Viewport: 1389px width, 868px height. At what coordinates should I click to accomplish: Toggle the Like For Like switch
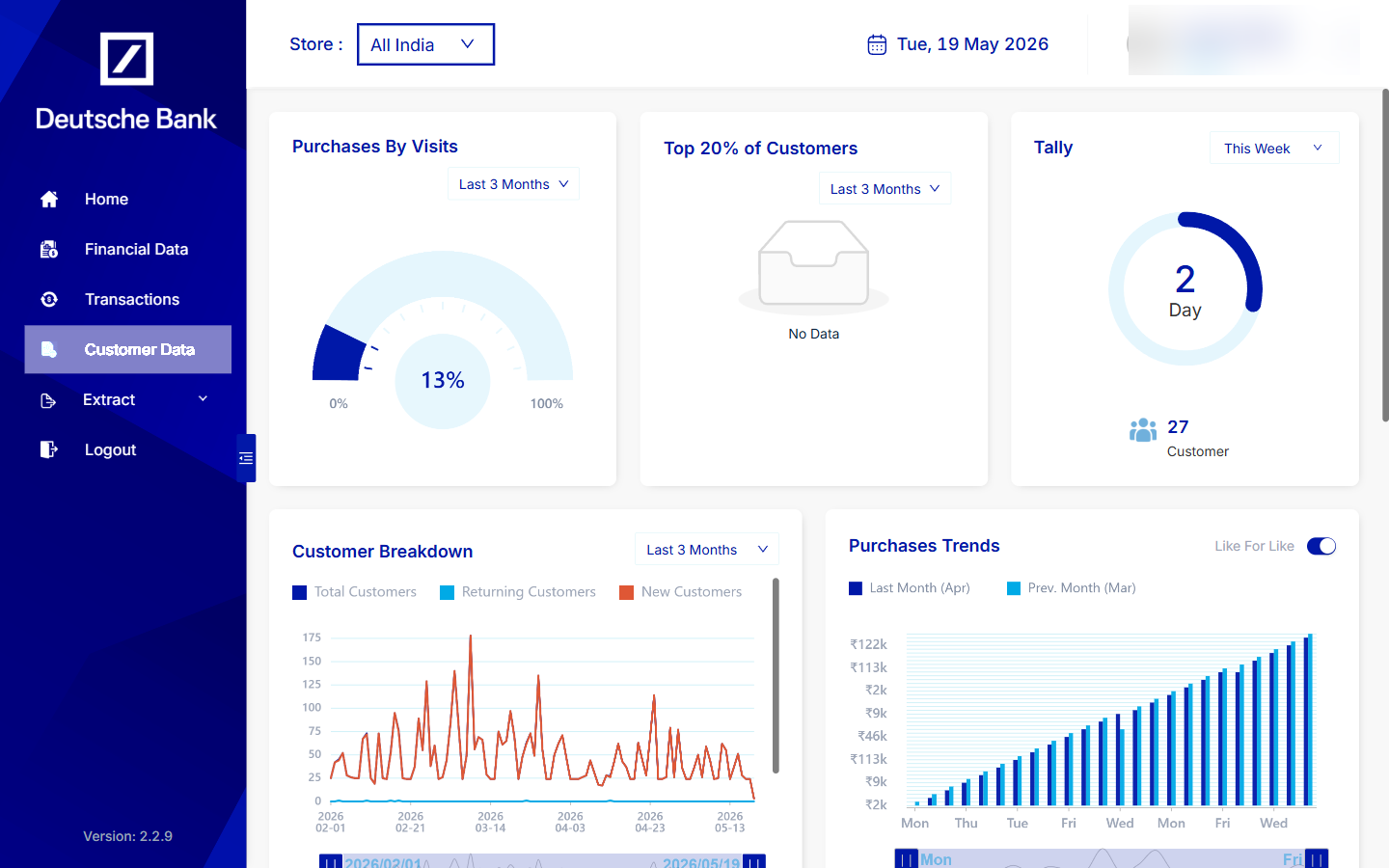tap(1321, 546)
